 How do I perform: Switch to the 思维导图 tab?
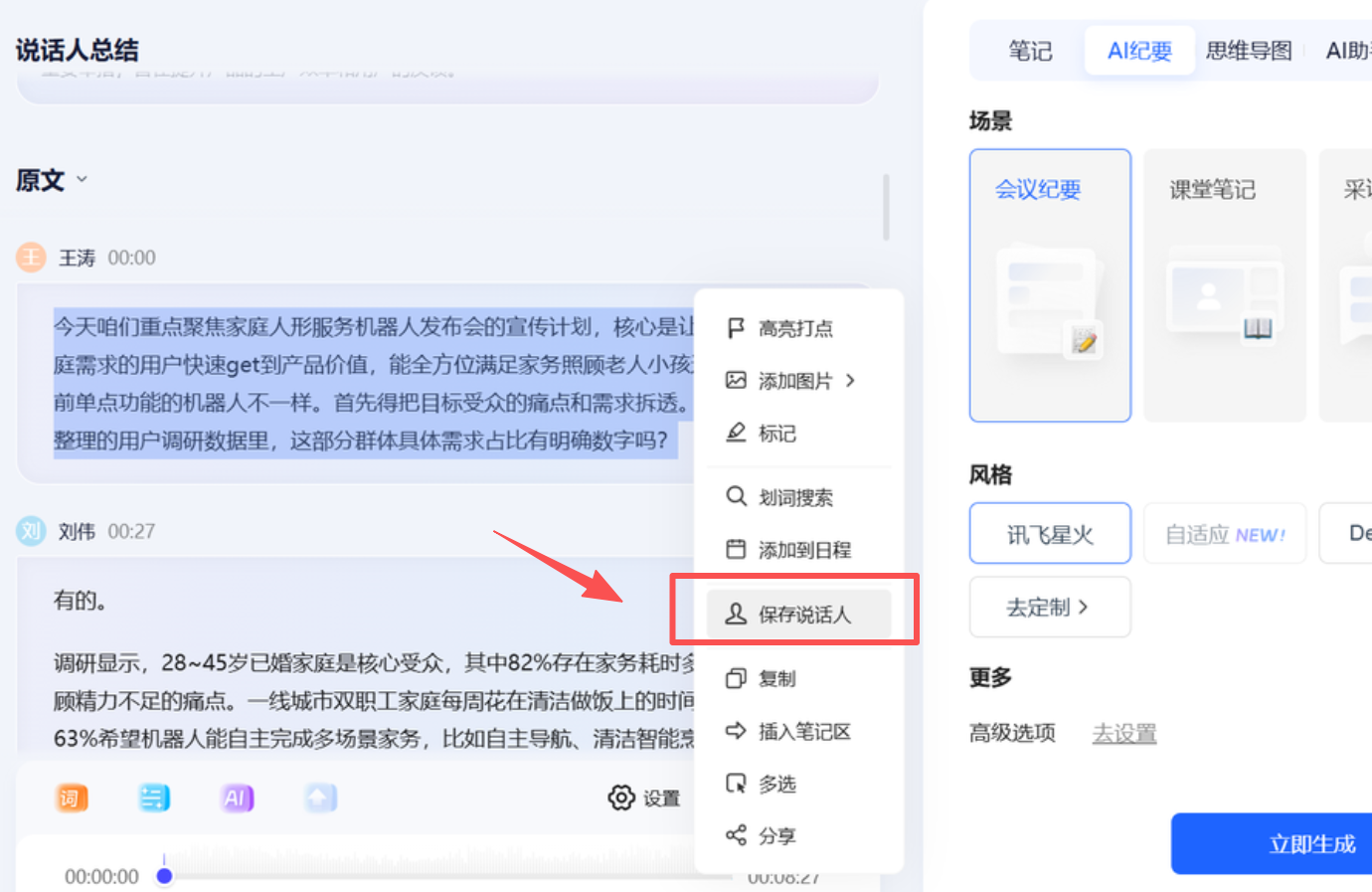[x=1248, y=51]
